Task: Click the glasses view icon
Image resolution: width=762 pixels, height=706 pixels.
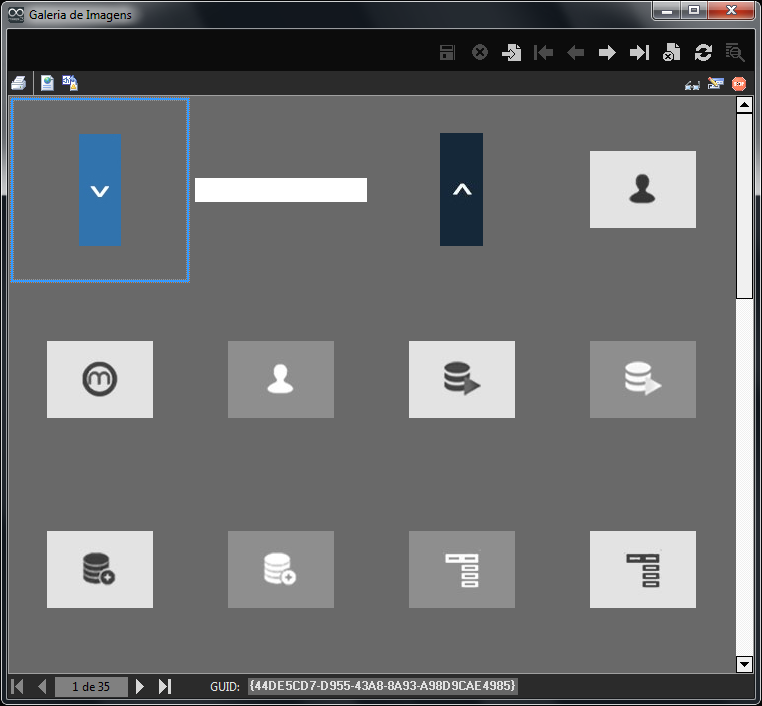Action: (x=692, y=84)
